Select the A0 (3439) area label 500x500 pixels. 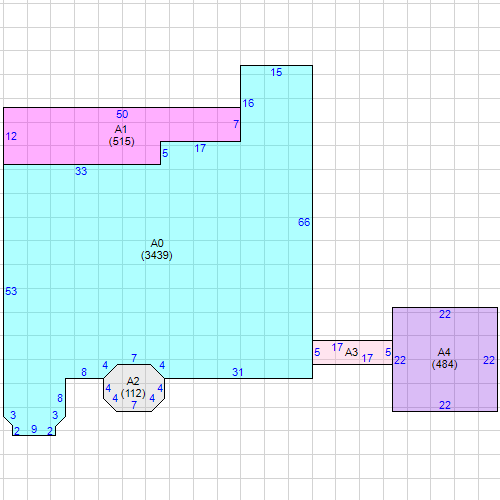point(157,249)
